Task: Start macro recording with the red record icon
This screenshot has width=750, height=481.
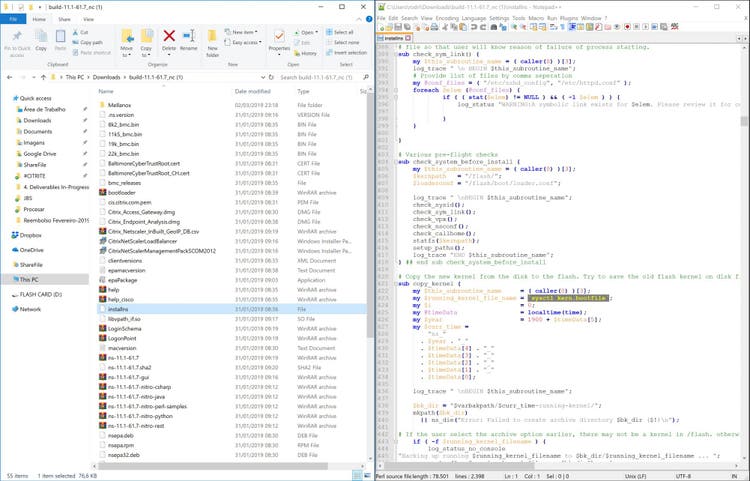Action: click(x=627, y=27)
